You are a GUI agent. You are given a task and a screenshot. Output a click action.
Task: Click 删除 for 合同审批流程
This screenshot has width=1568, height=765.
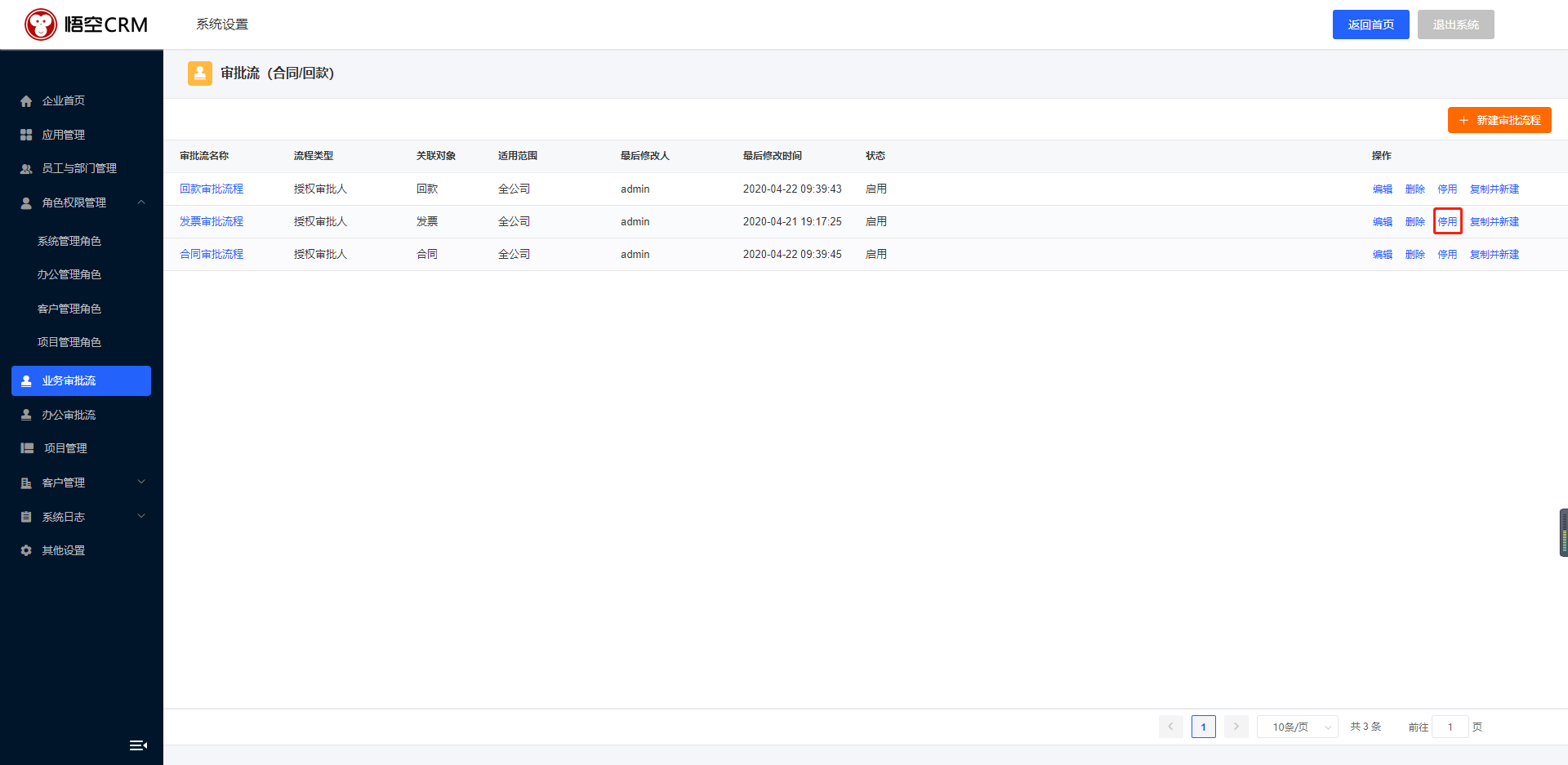coord(1415,254)
